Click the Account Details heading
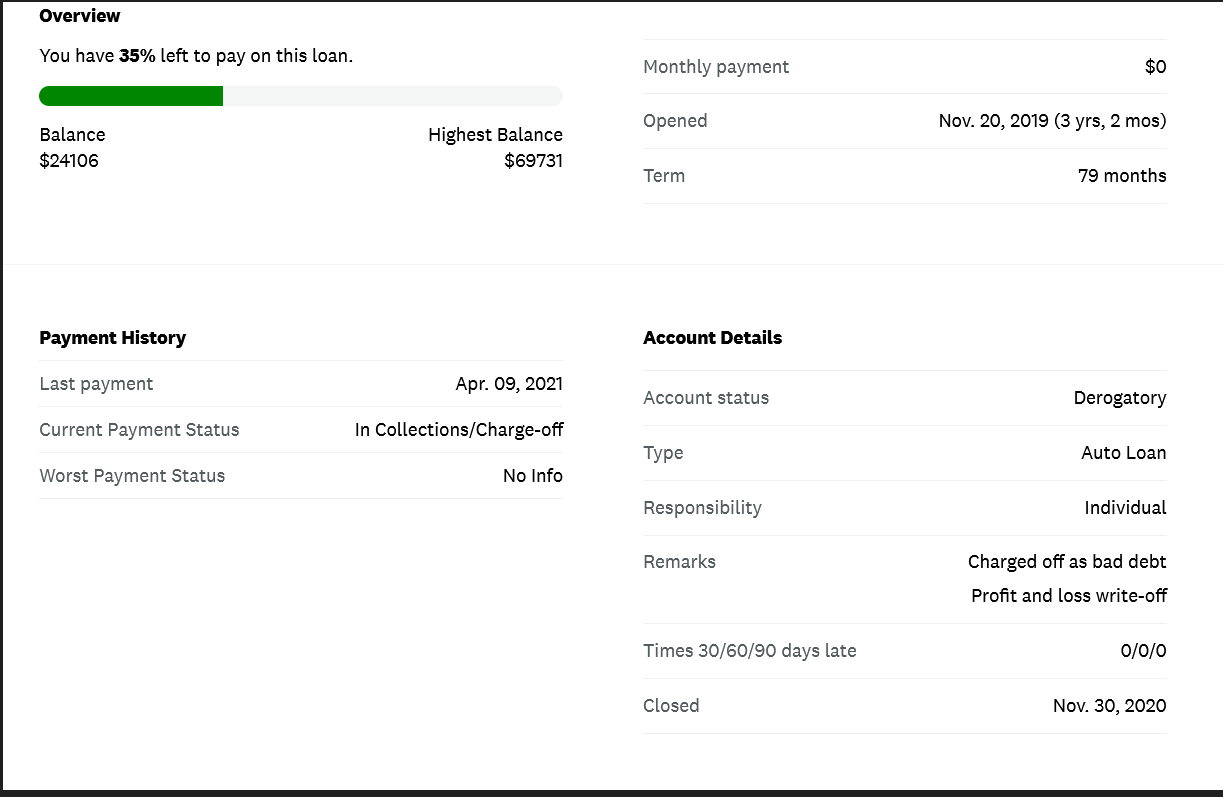The width and height of the screenshot is (1223, 797). (713, 338)
